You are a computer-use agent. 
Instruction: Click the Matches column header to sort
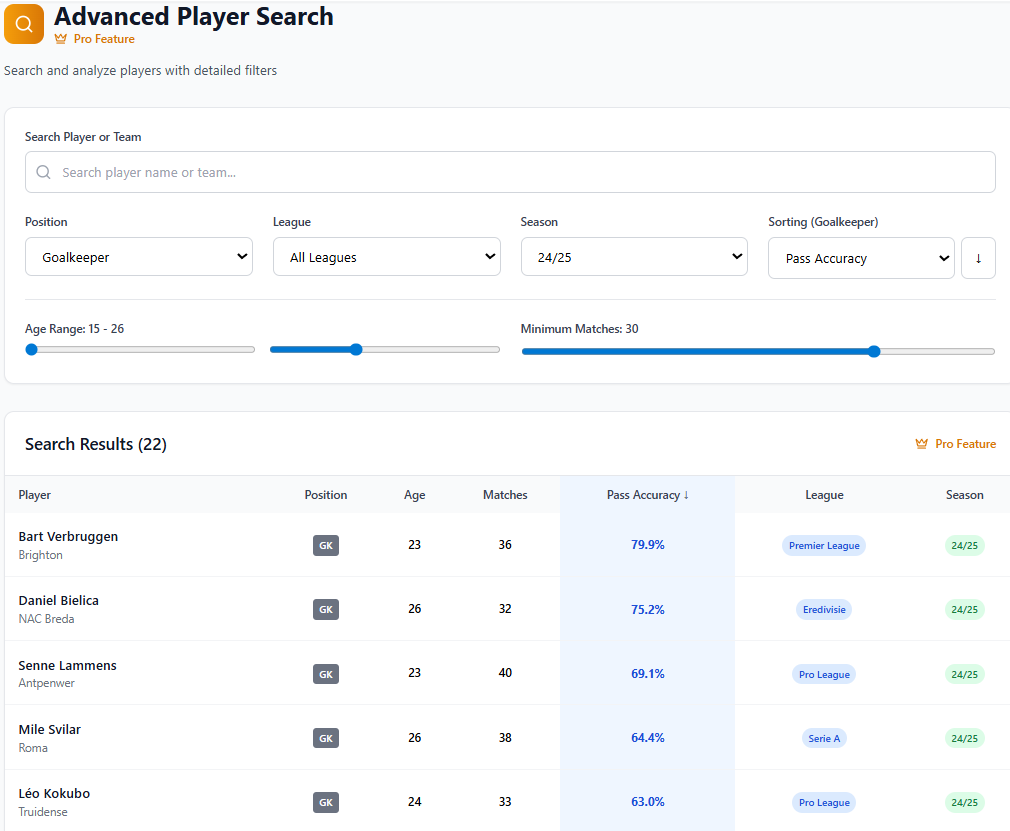[x=505, y=494]
